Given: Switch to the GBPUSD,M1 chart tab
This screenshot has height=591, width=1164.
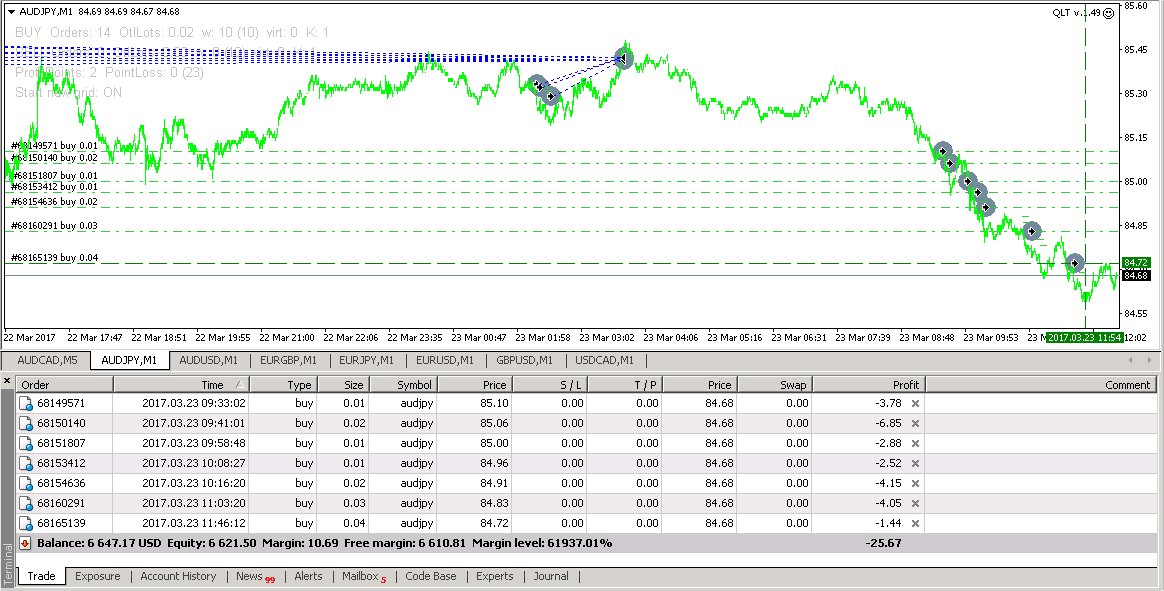Looking at the screenshot, I should 524,360.
